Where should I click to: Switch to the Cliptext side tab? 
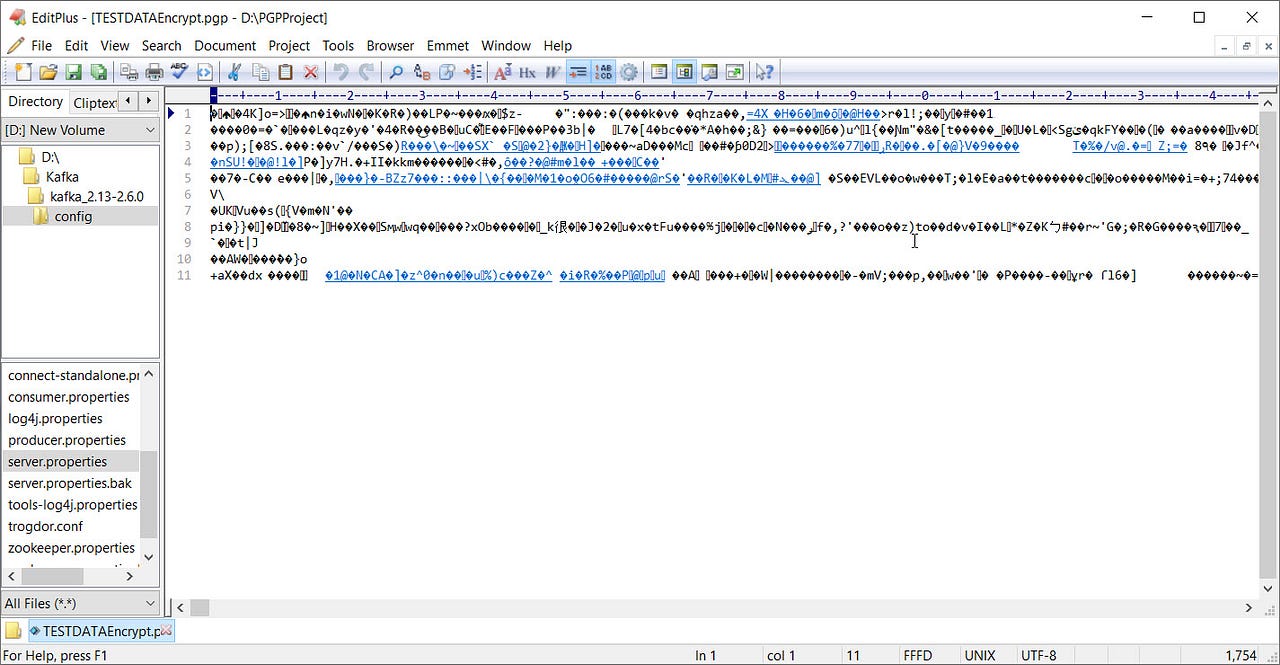click(94, 102)
